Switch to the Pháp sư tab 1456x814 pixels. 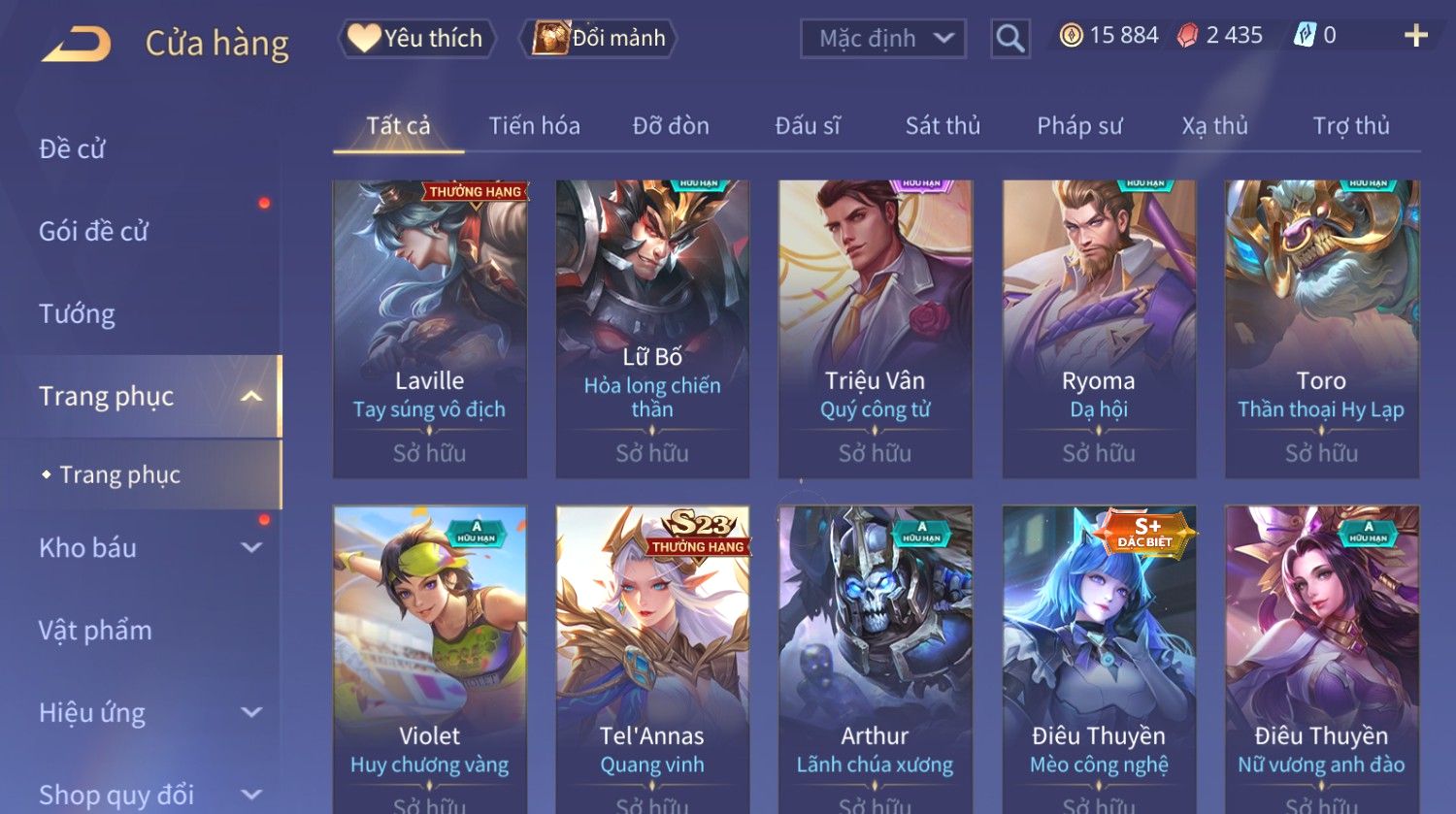tap(1079, 125)
